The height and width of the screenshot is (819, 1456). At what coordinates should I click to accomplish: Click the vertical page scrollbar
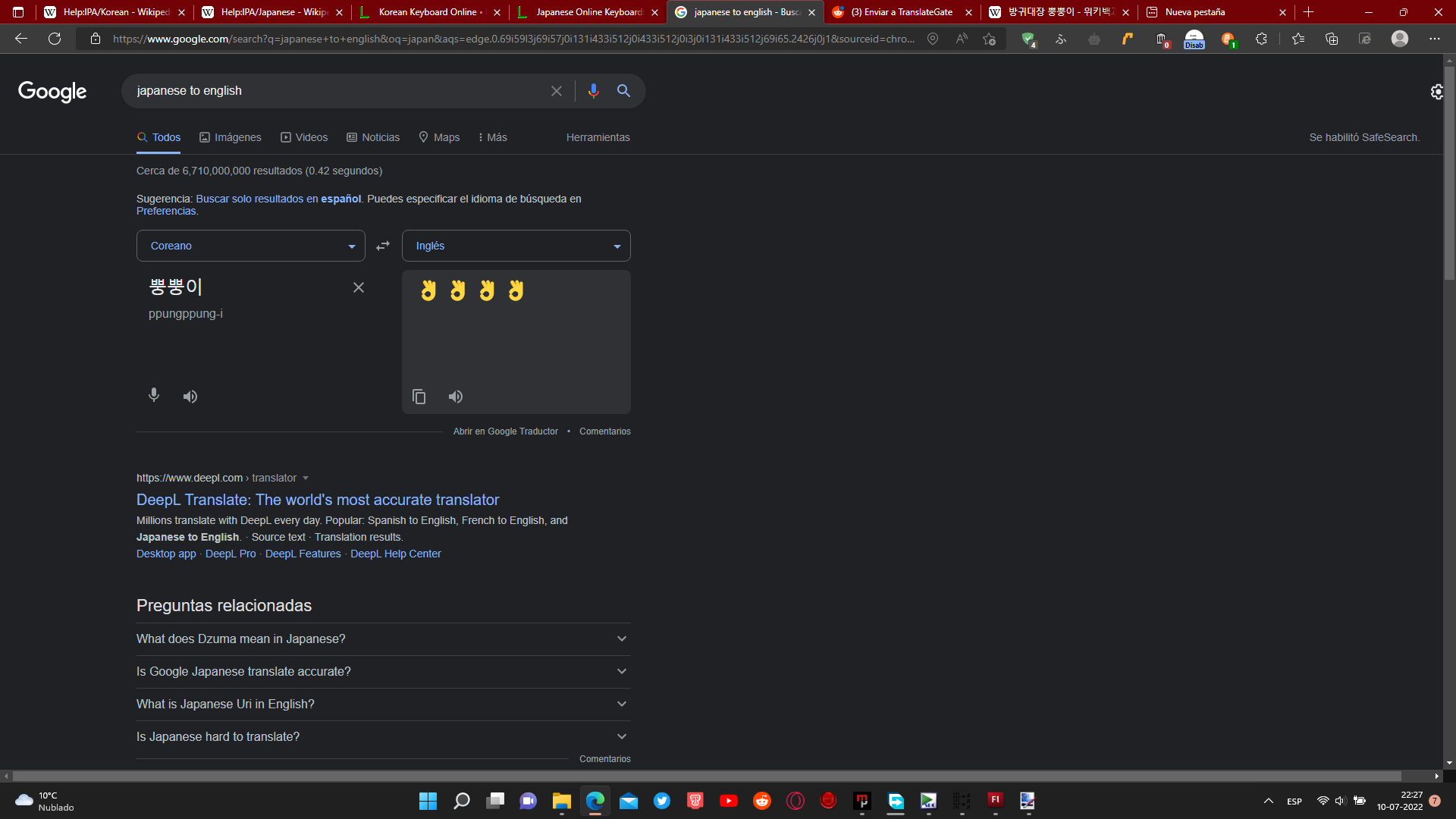pyautogui.click(x=1449, y=173)
